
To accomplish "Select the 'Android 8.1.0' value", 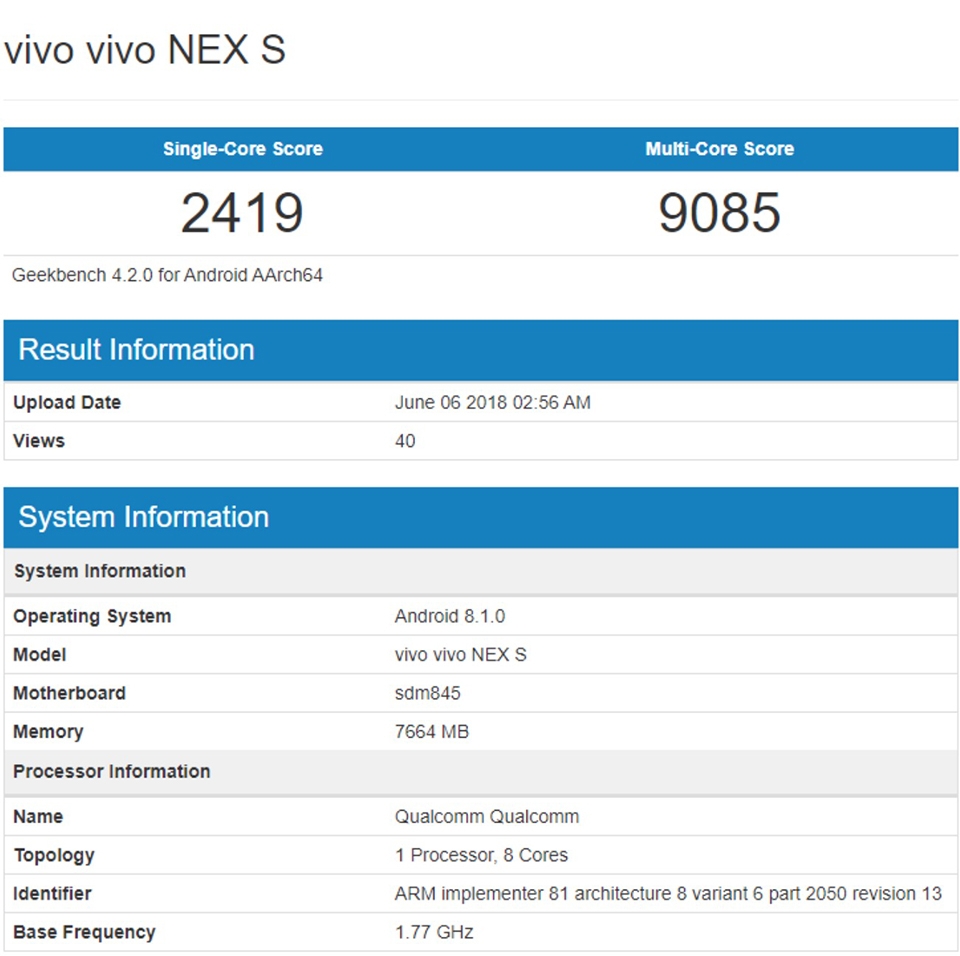I will [450, 616].
